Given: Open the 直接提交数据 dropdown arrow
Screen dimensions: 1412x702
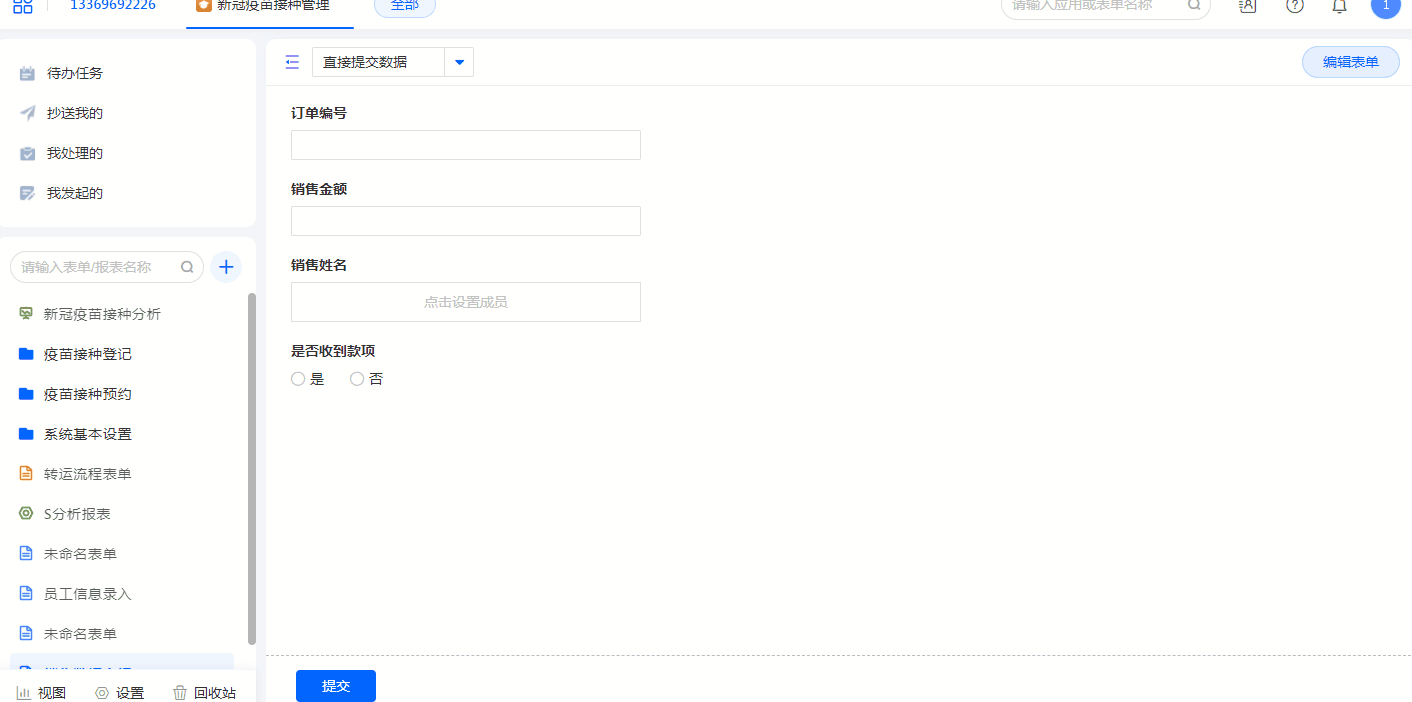Looking at the screenshot, I should 459,62.
